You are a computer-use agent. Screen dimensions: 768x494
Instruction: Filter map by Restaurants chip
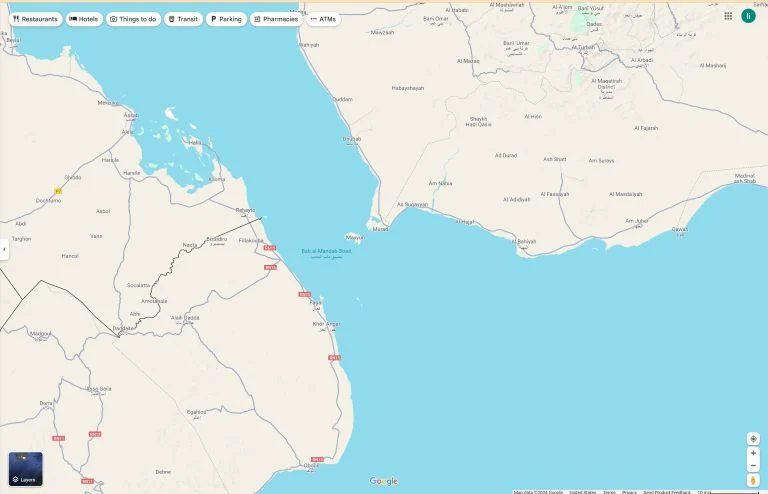click(x=35, y=19)
